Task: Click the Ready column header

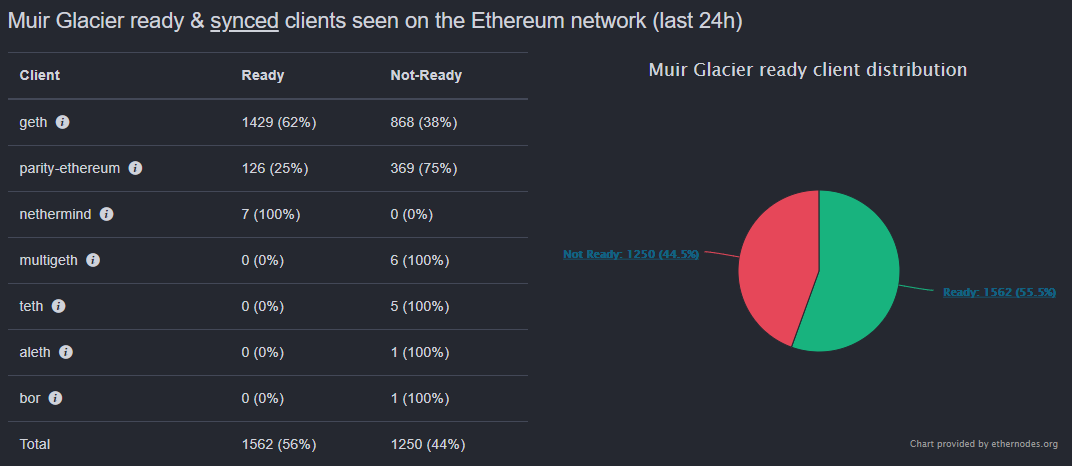Action: tap(263, 76)
